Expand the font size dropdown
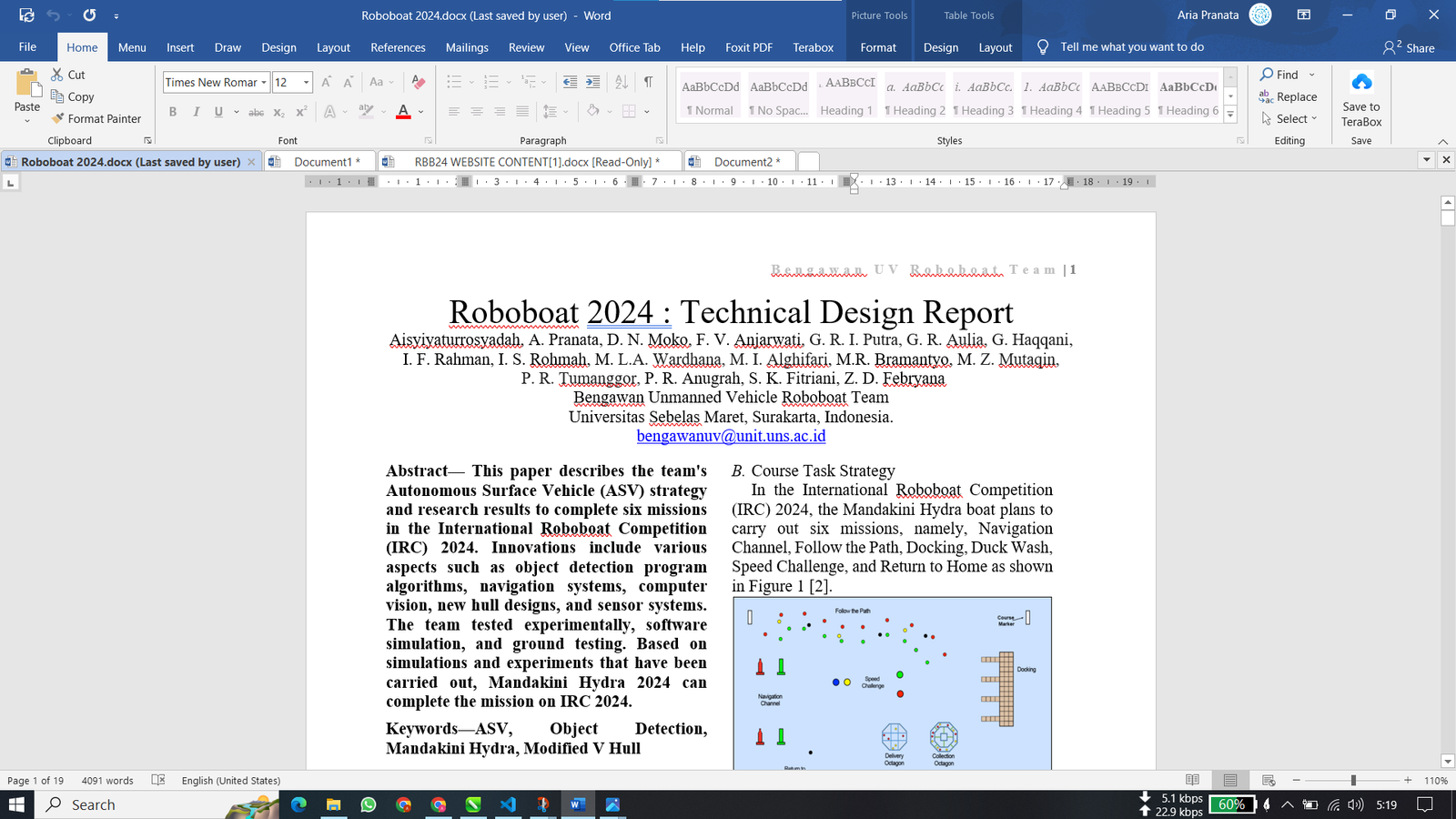This screenshot has height=819, width=1456. (x=306, y=83)
